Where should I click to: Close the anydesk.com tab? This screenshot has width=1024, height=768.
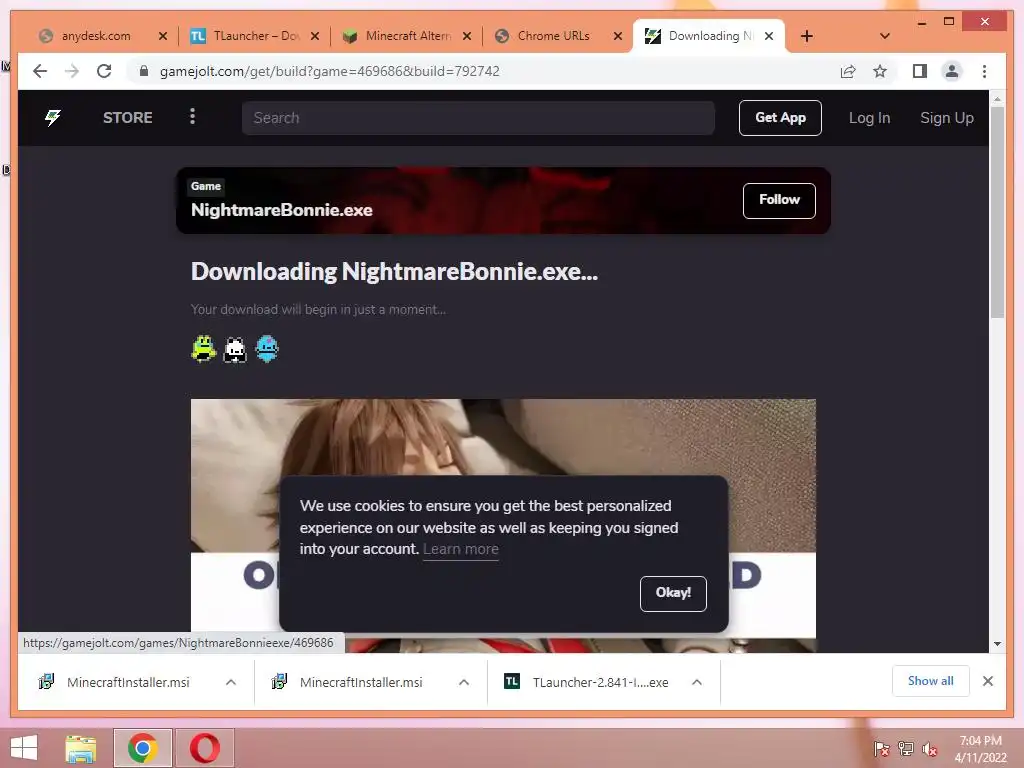pyautogui.click(x=163, y=36)
